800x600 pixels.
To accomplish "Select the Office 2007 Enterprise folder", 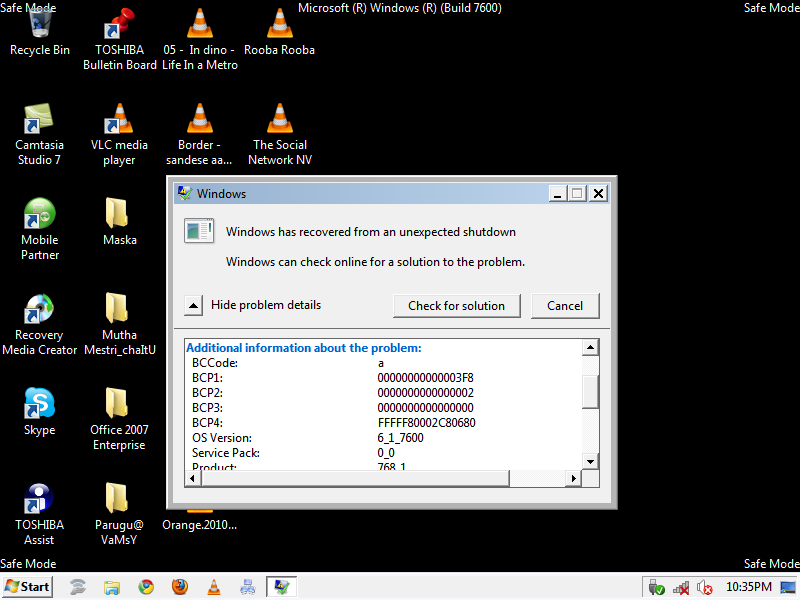I will coord(119,419).
